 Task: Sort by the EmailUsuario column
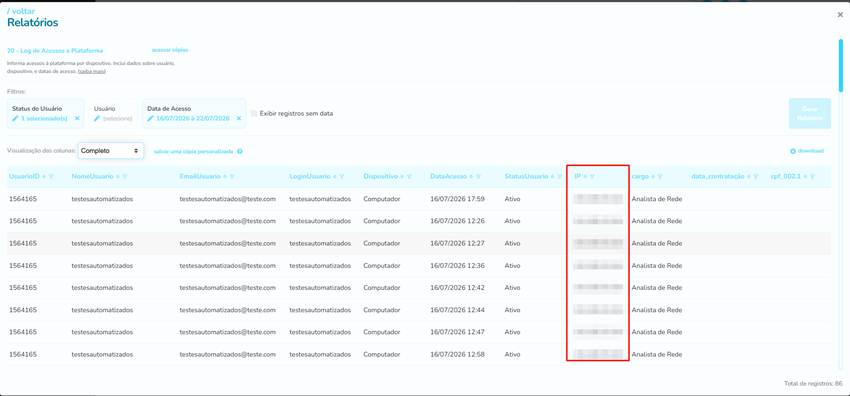point(225,177)
